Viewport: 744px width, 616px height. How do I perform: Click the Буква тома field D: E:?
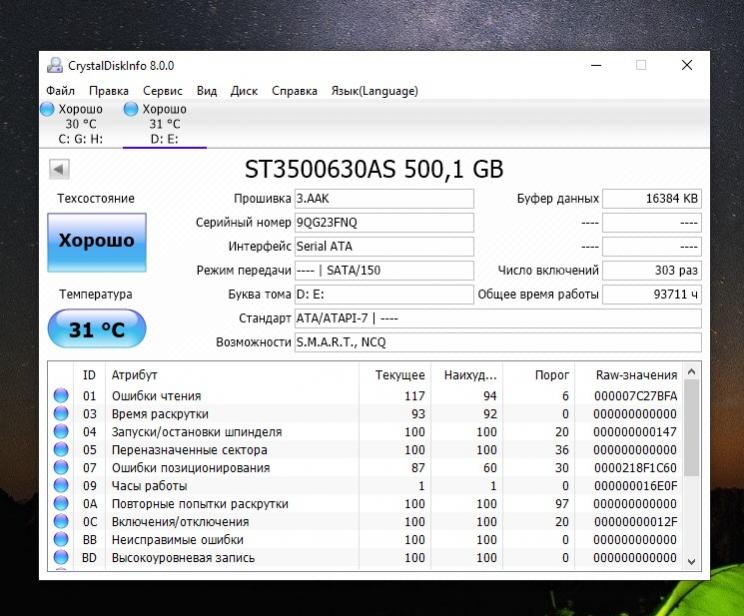click(x=384, y=294)
